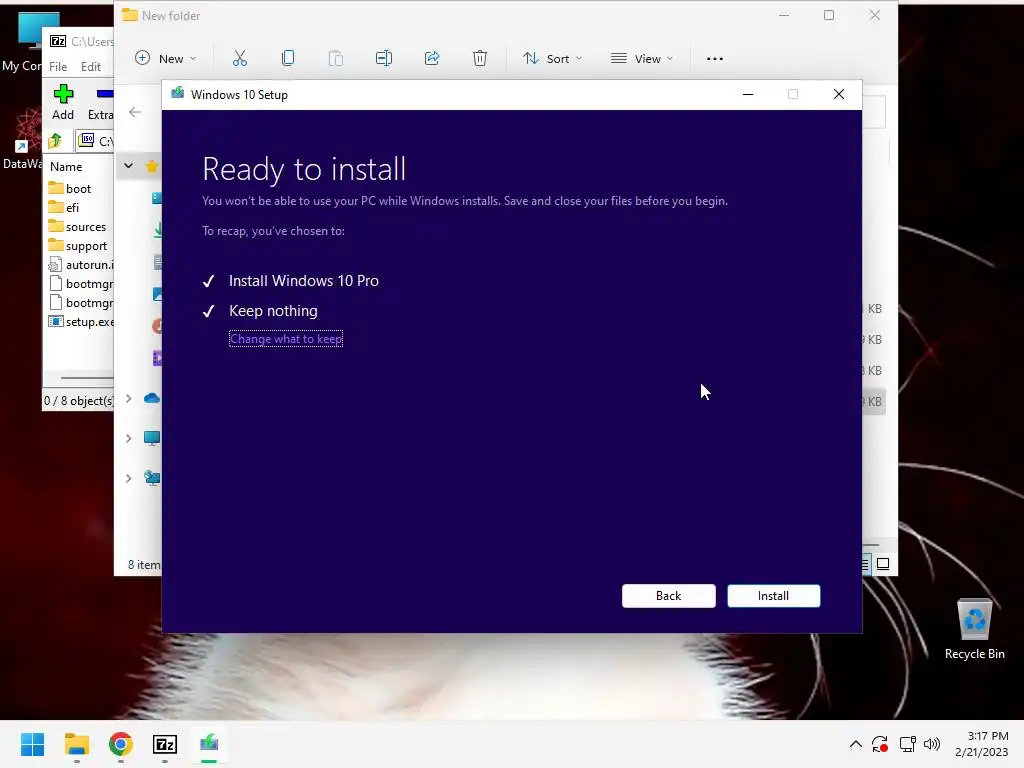Click the 7-Zip up one level icon
This screenshot has height=768, width=1024.
(x=55, y=140)
